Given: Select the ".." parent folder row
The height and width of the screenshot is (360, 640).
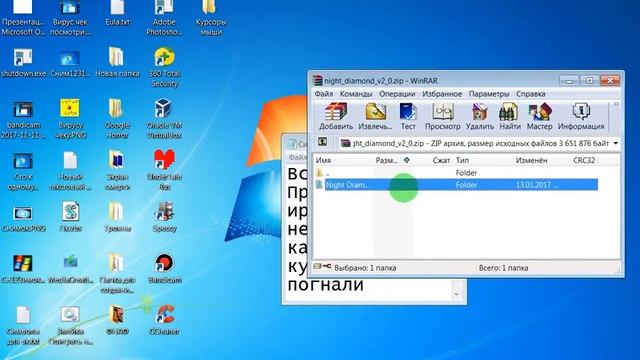Looking at the screenshot, I should (x=456, y=173).
